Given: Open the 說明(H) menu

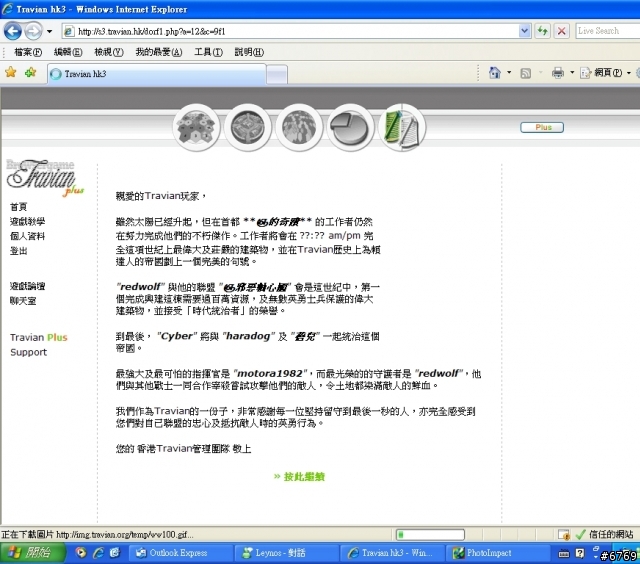Looking at the screenshot, I should (x=249, y=52).
